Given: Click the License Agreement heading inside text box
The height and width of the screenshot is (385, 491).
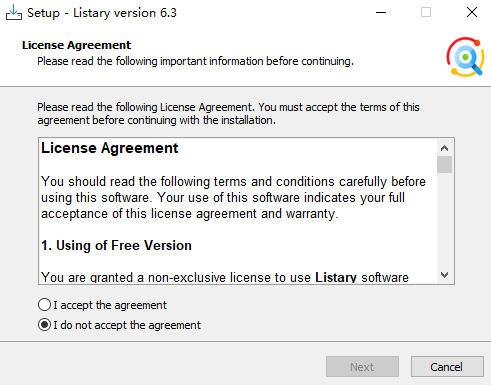Looking at the screenshot, I should pyautogui.click(x=110, y=148).
